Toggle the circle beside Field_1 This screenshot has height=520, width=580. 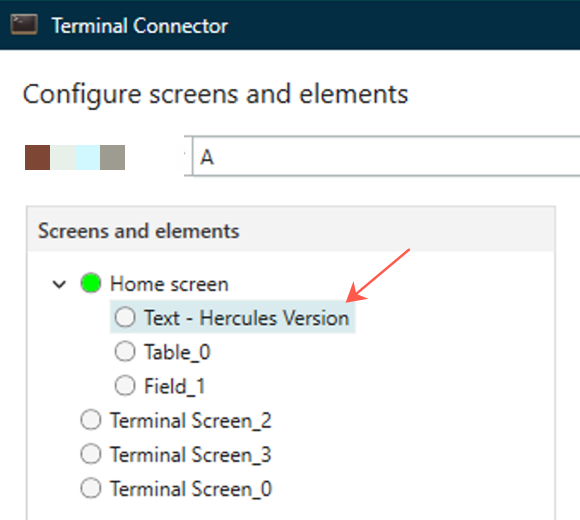point(125,385)
